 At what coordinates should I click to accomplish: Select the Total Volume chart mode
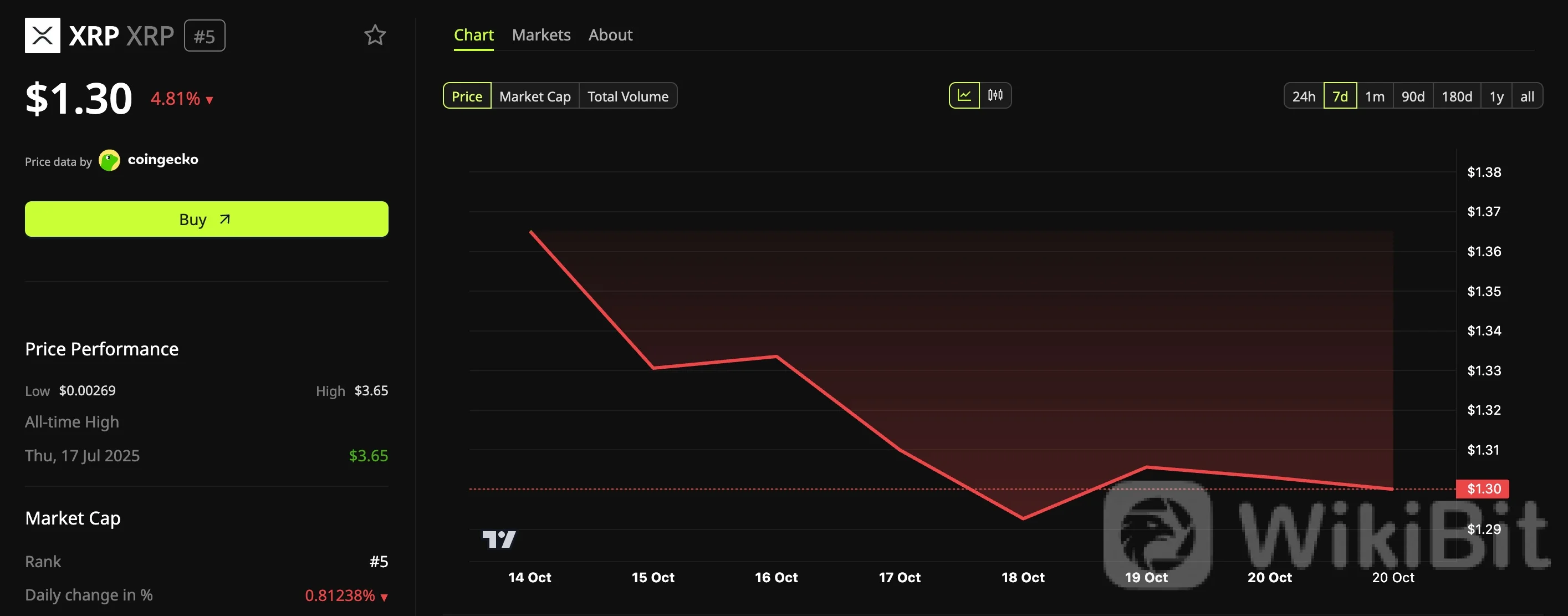coord(627,96)
